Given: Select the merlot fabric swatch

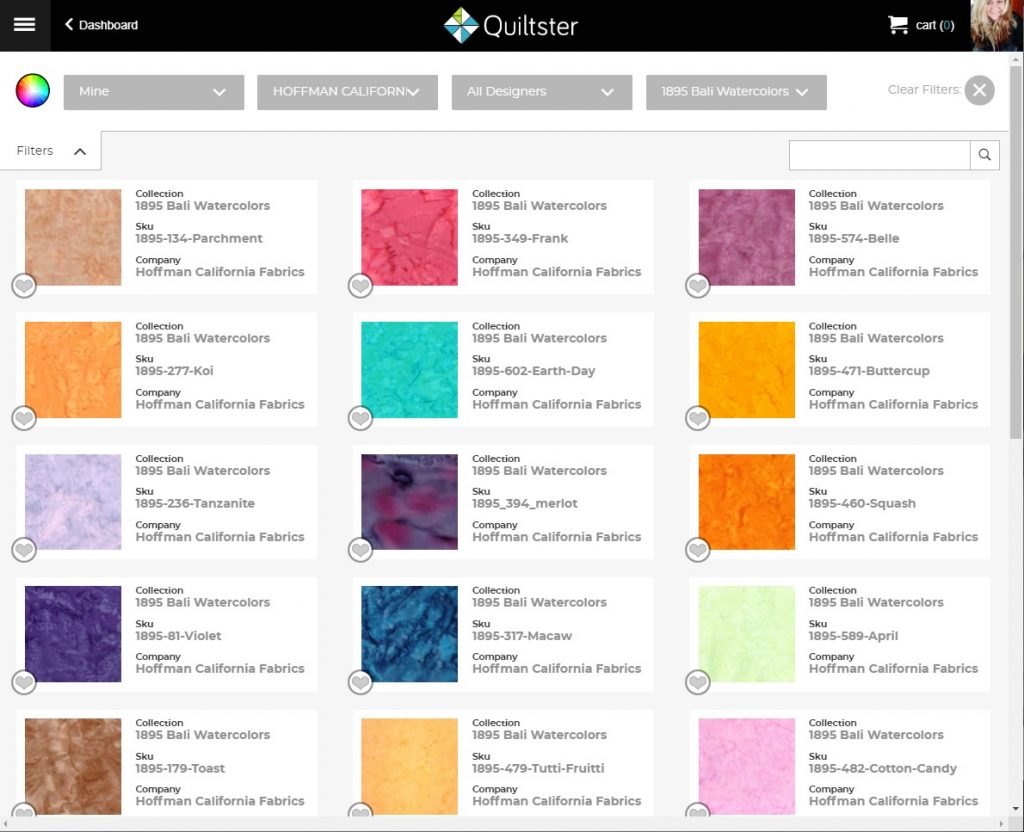Looking at the screenshot, I should click(409, 502).
